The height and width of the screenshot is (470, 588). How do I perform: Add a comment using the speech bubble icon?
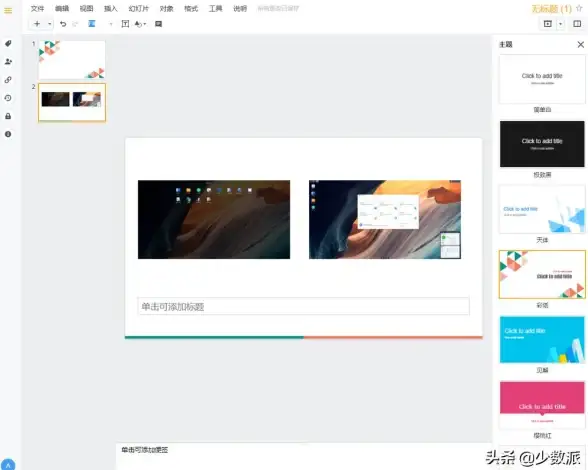click(x=159, y=24)
